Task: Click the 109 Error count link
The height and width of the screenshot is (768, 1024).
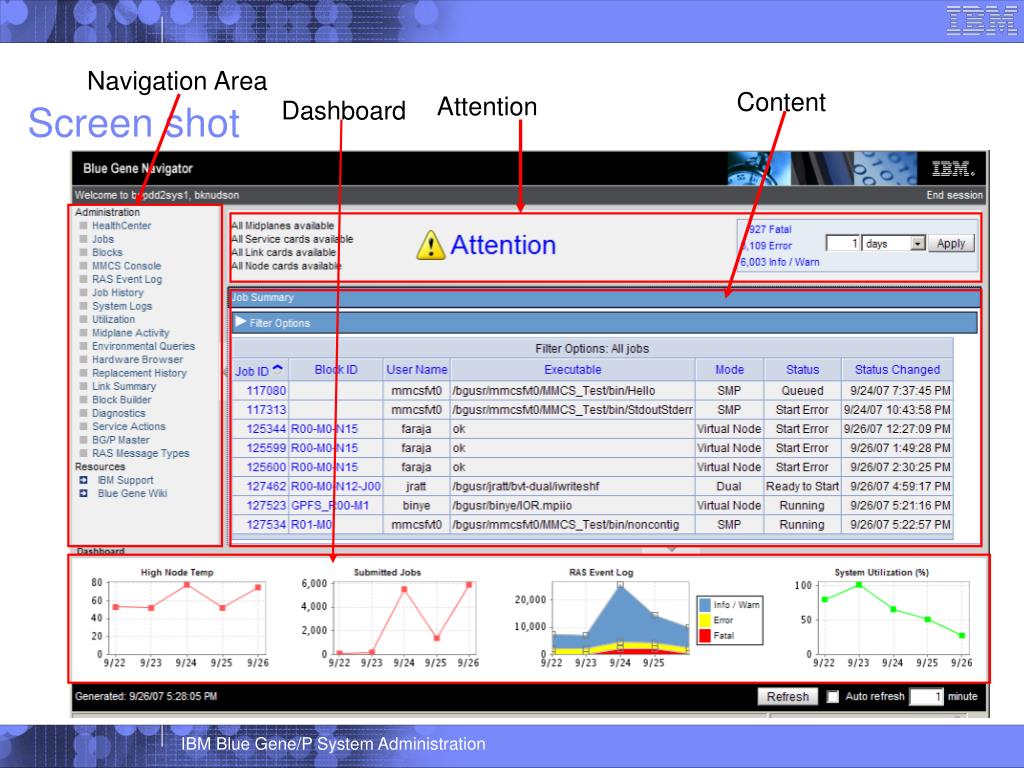Action: 767,246
